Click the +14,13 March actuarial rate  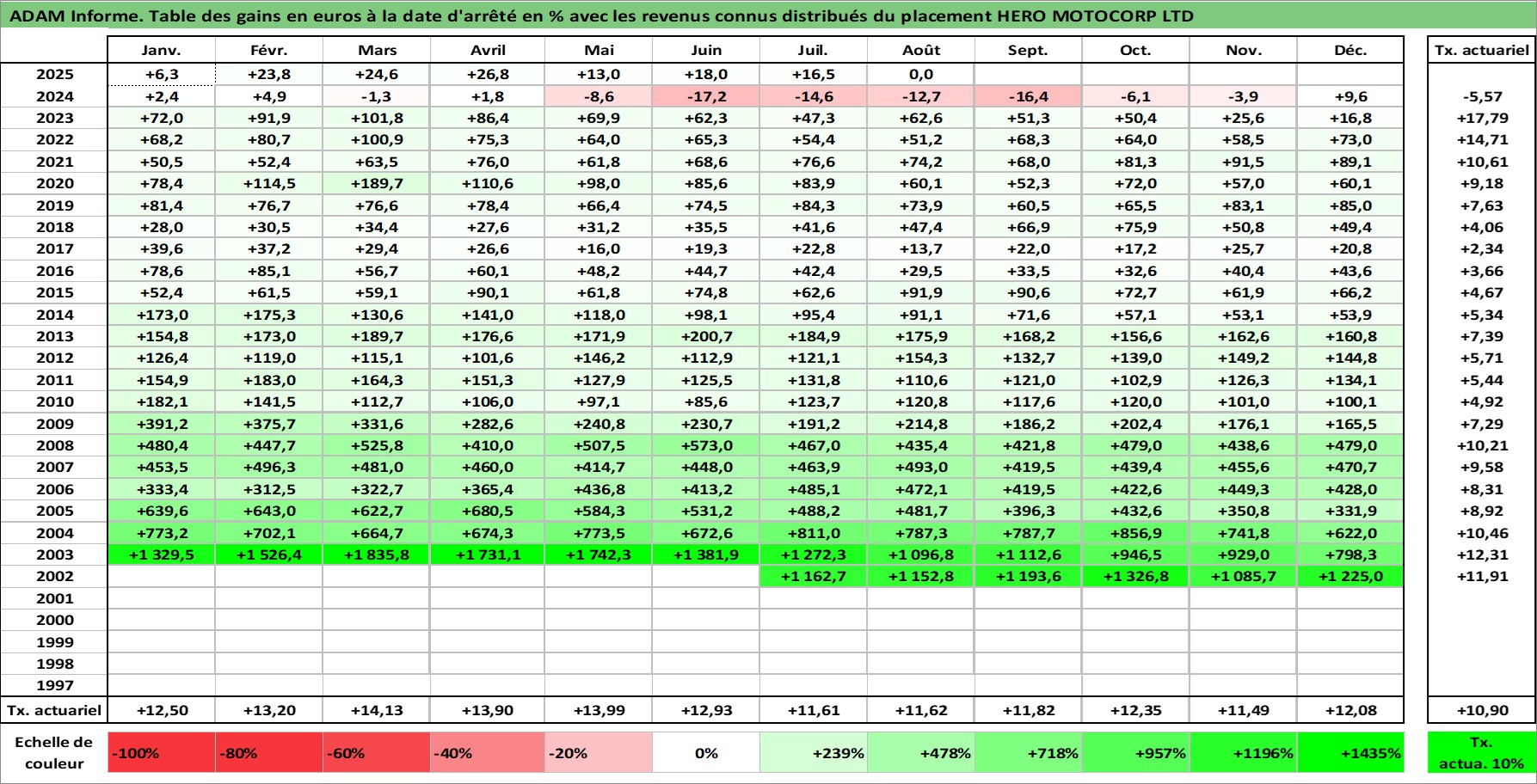coord(377,710)
